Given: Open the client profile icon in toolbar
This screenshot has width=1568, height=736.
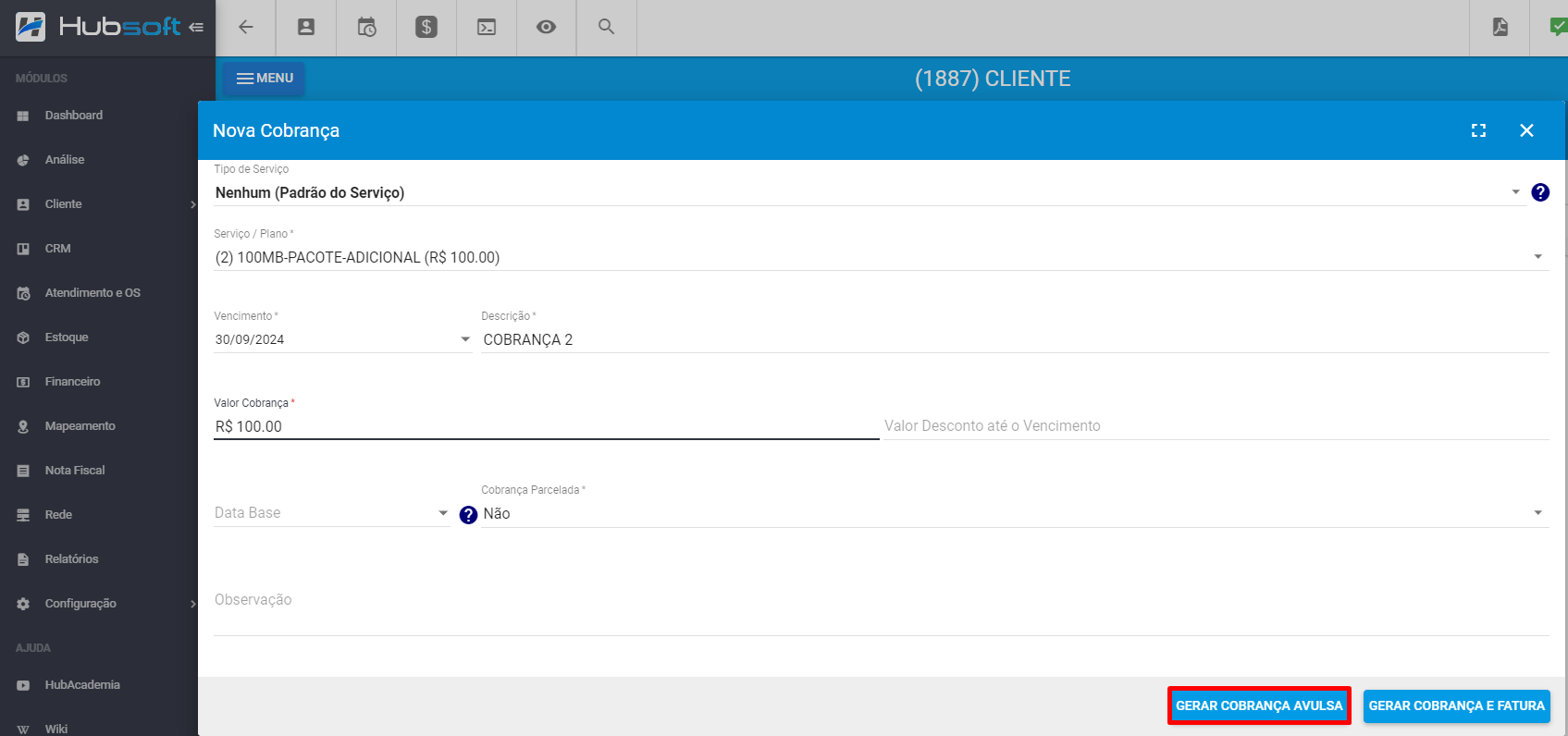Looking at the screenshot, I should coord(306,27).
